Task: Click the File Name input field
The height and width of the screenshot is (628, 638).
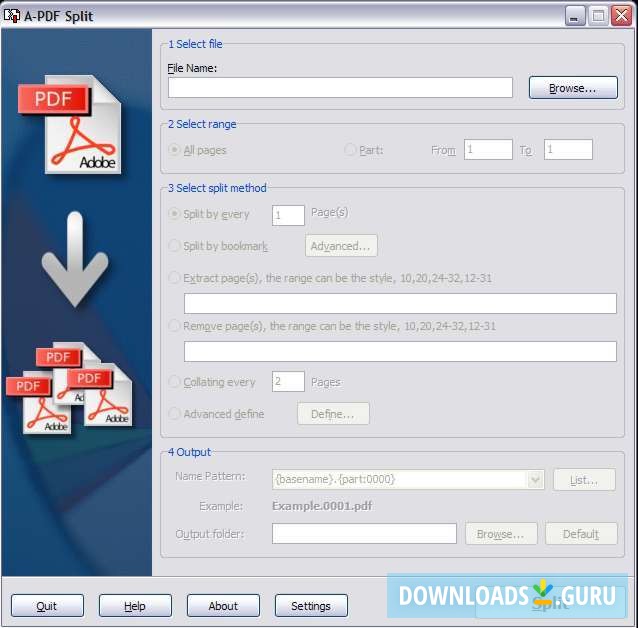Action: [340, 88]
